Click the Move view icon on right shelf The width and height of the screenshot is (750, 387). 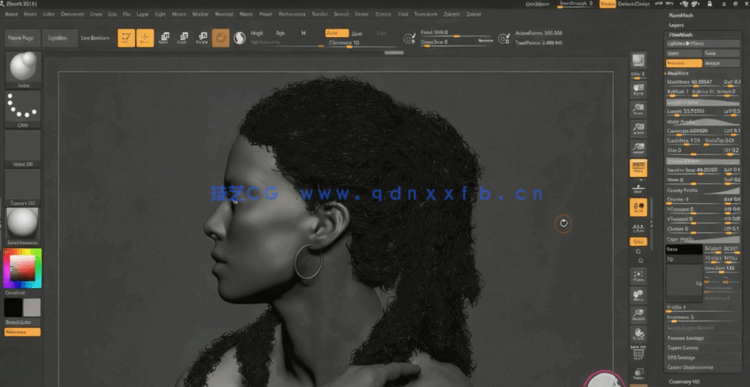click(x=639, y=296)
